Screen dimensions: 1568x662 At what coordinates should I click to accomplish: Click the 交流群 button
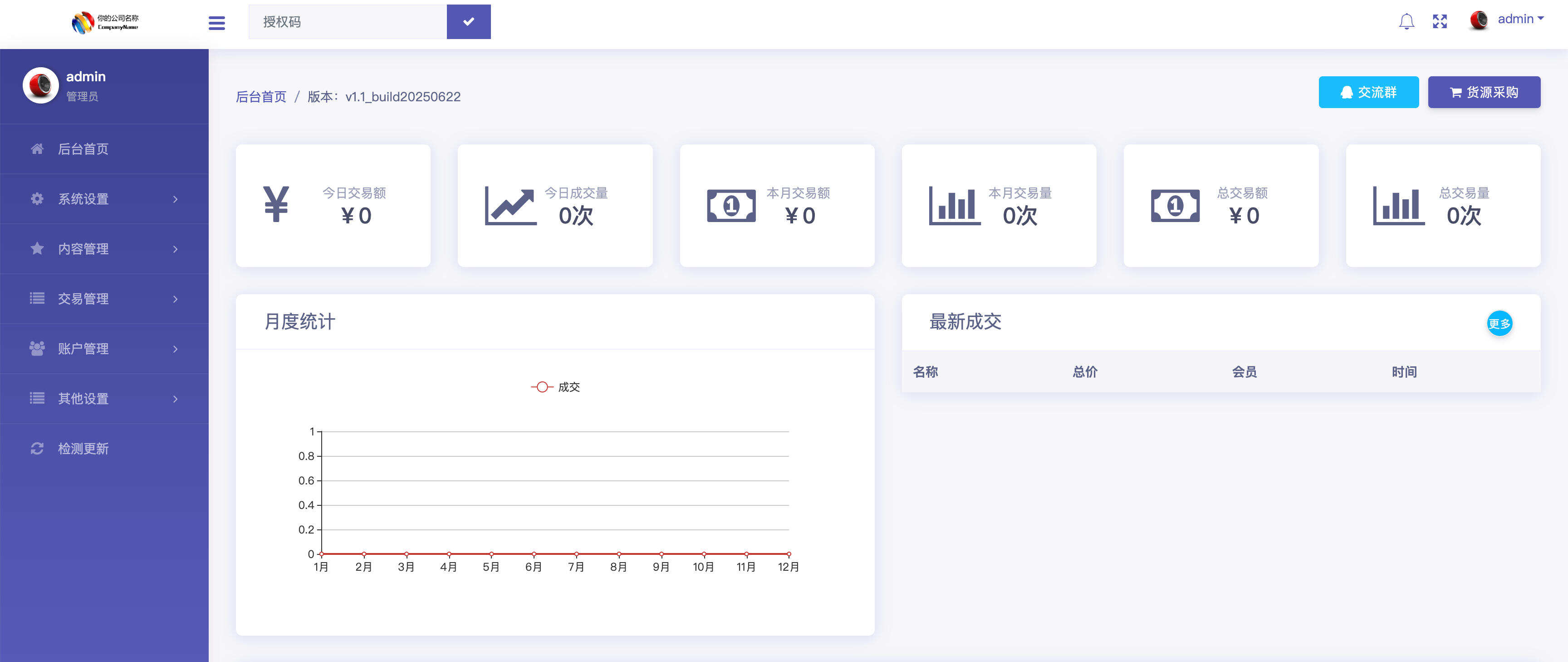pos(1368,92)
